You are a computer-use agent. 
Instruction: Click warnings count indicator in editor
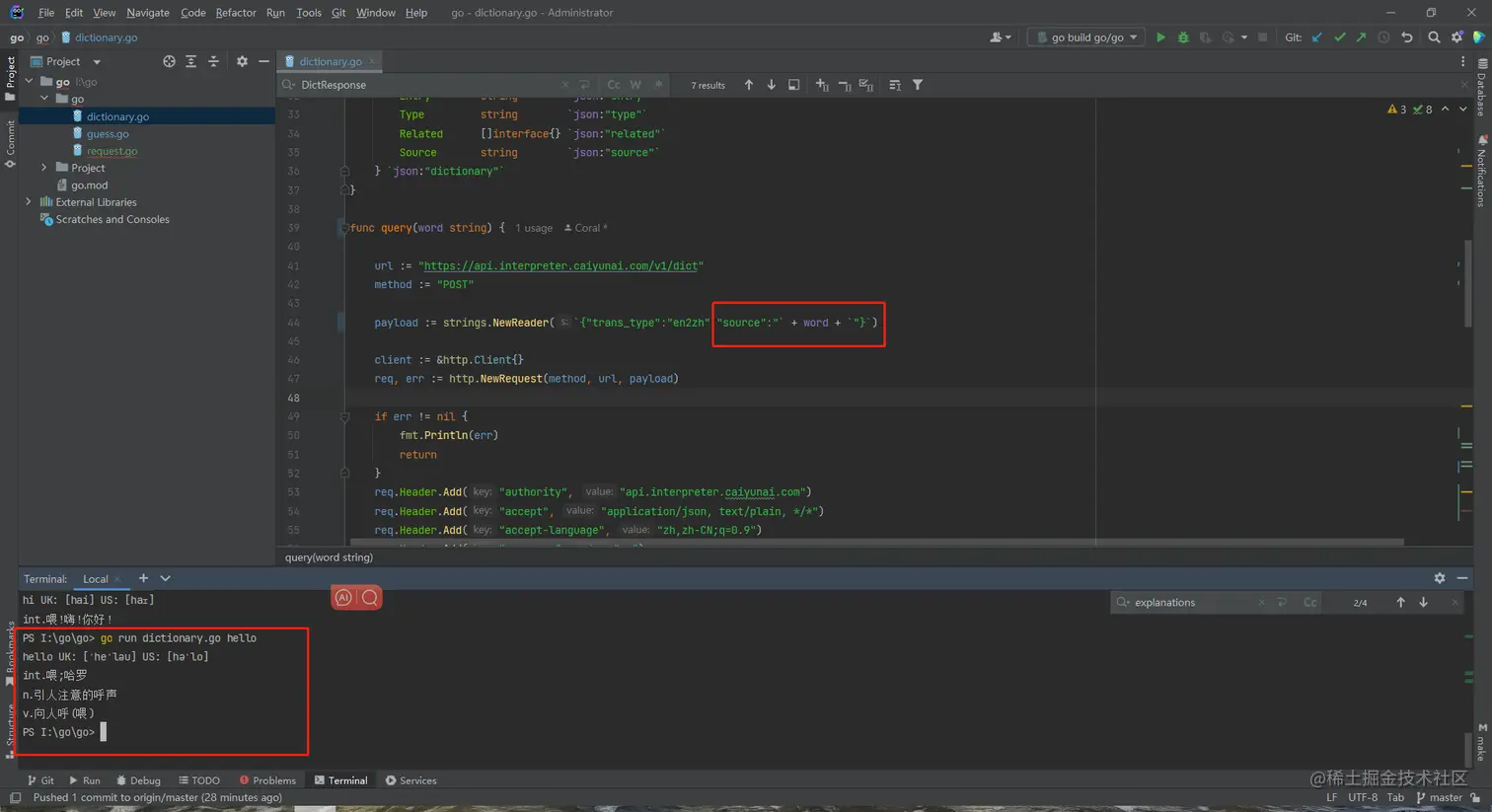coord(1396,110)
